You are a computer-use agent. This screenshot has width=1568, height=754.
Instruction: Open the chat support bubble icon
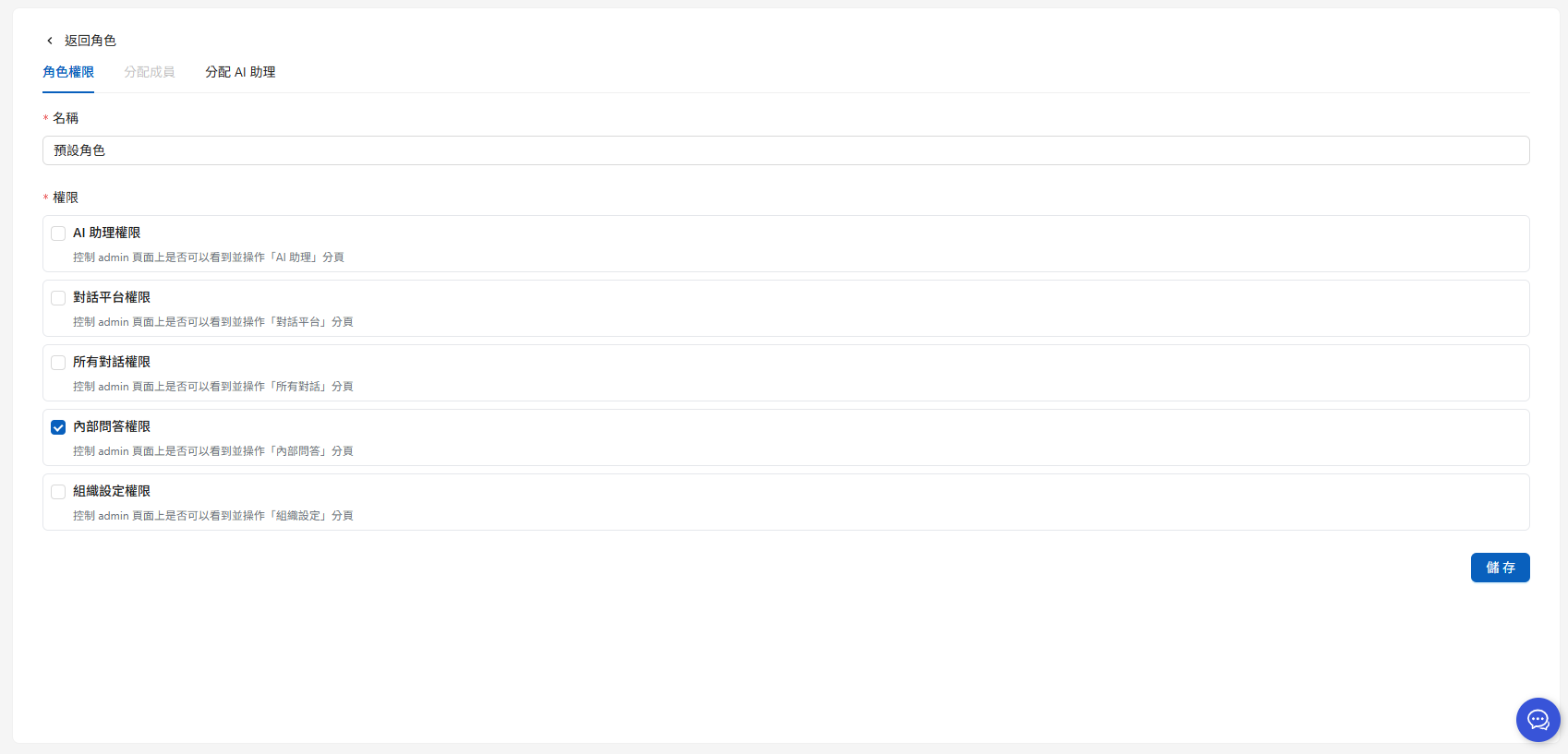(1538, 720)
